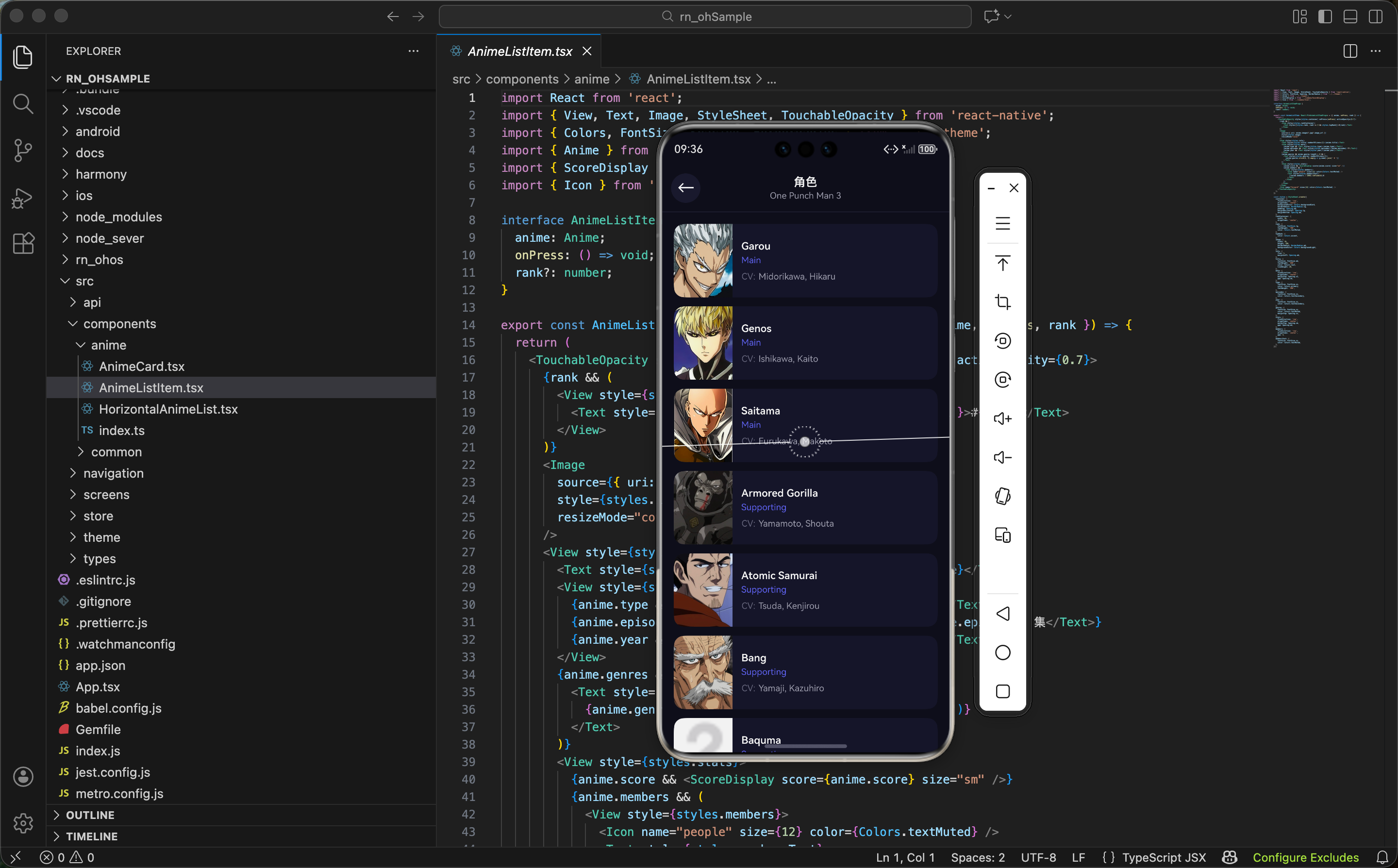Viewport: 1398px width, 868px height.
Task: Open Run and Debug view
Action: point(22,198)
